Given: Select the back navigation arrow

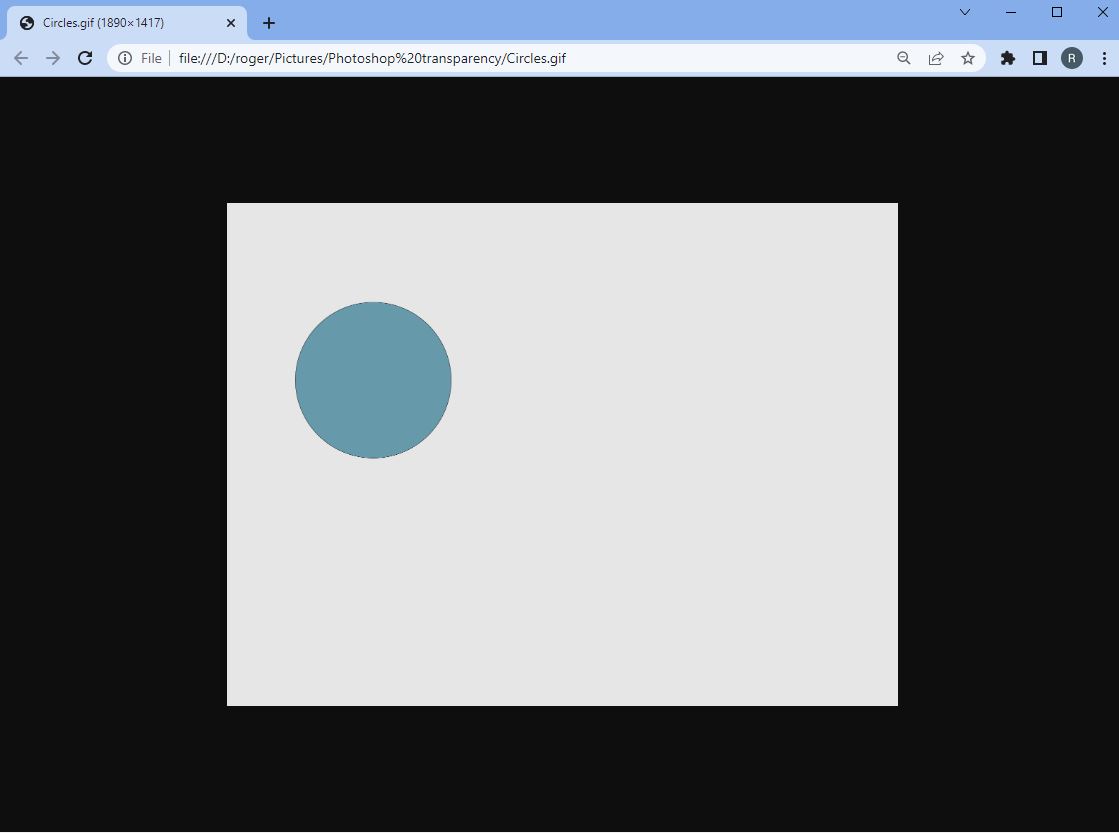Looking at the screenshot, I should 20,57.
